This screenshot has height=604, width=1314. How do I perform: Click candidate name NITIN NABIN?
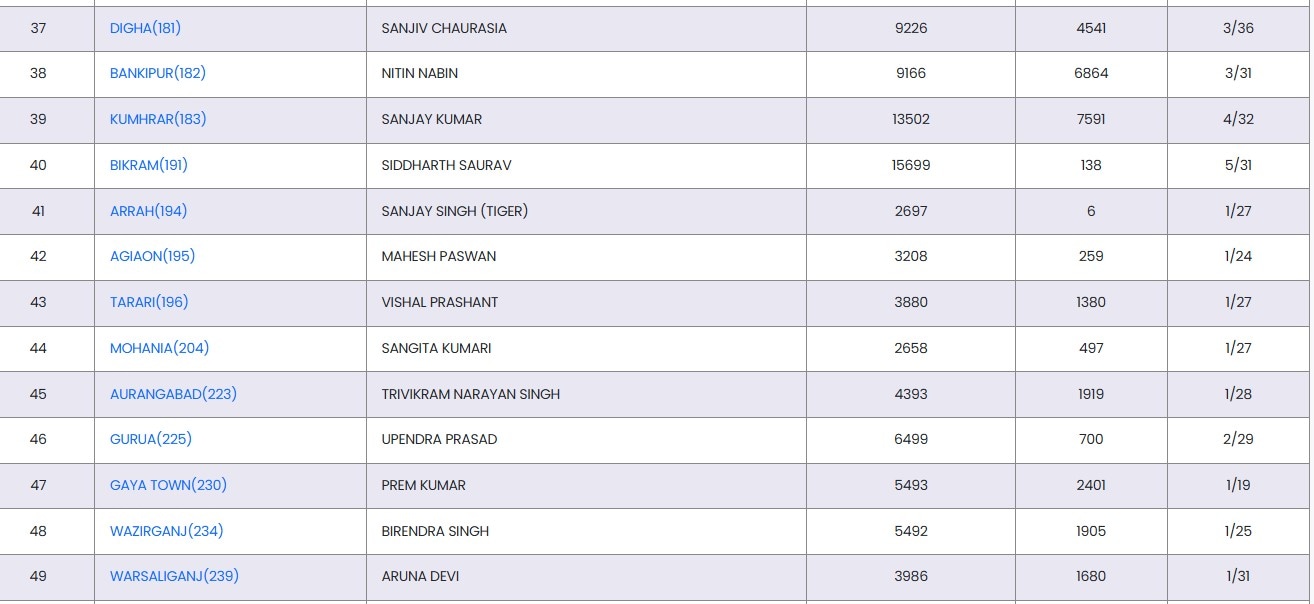click(420, 73)
